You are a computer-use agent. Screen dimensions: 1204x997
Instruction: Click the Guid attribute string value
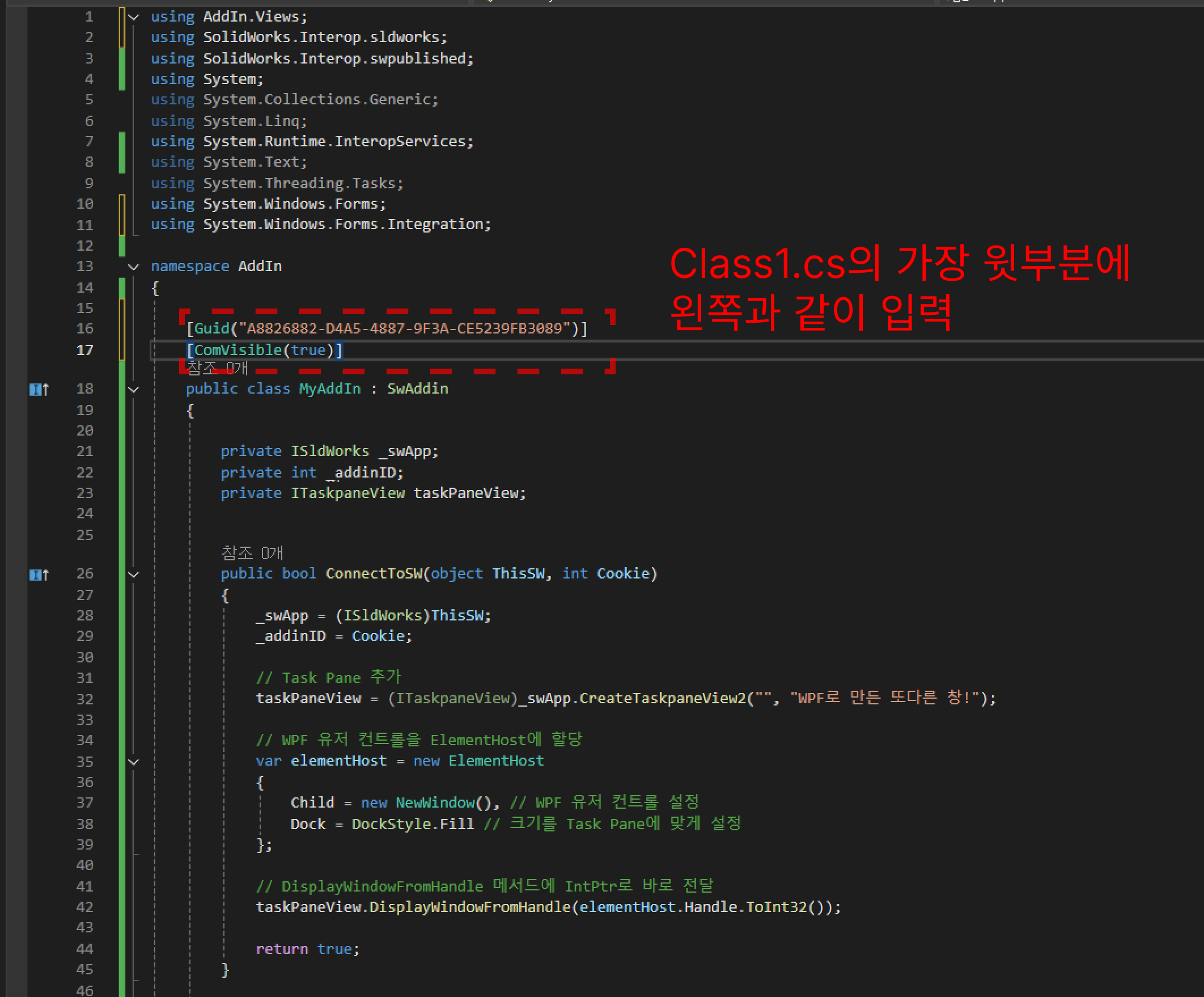pos(405,329)
